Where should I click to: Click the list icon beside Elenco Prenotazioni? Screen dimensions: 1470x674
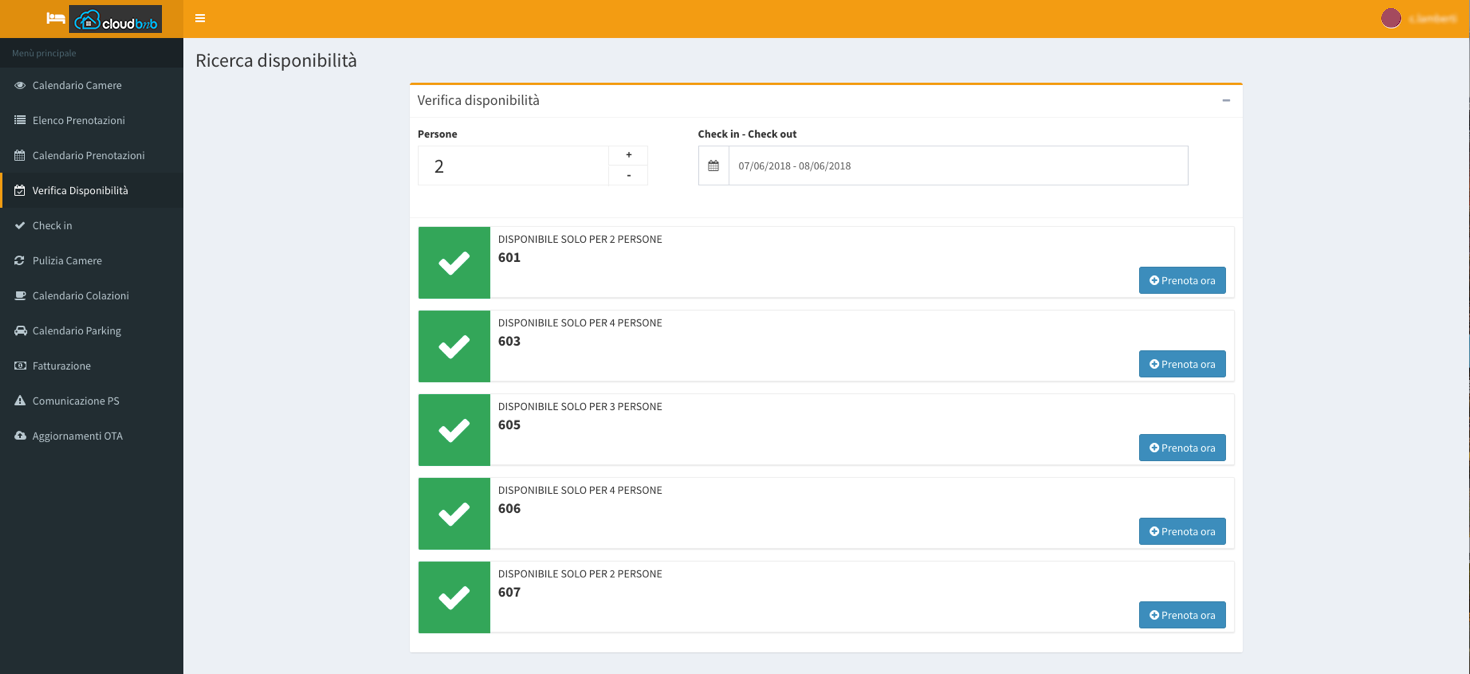point(20,120)
